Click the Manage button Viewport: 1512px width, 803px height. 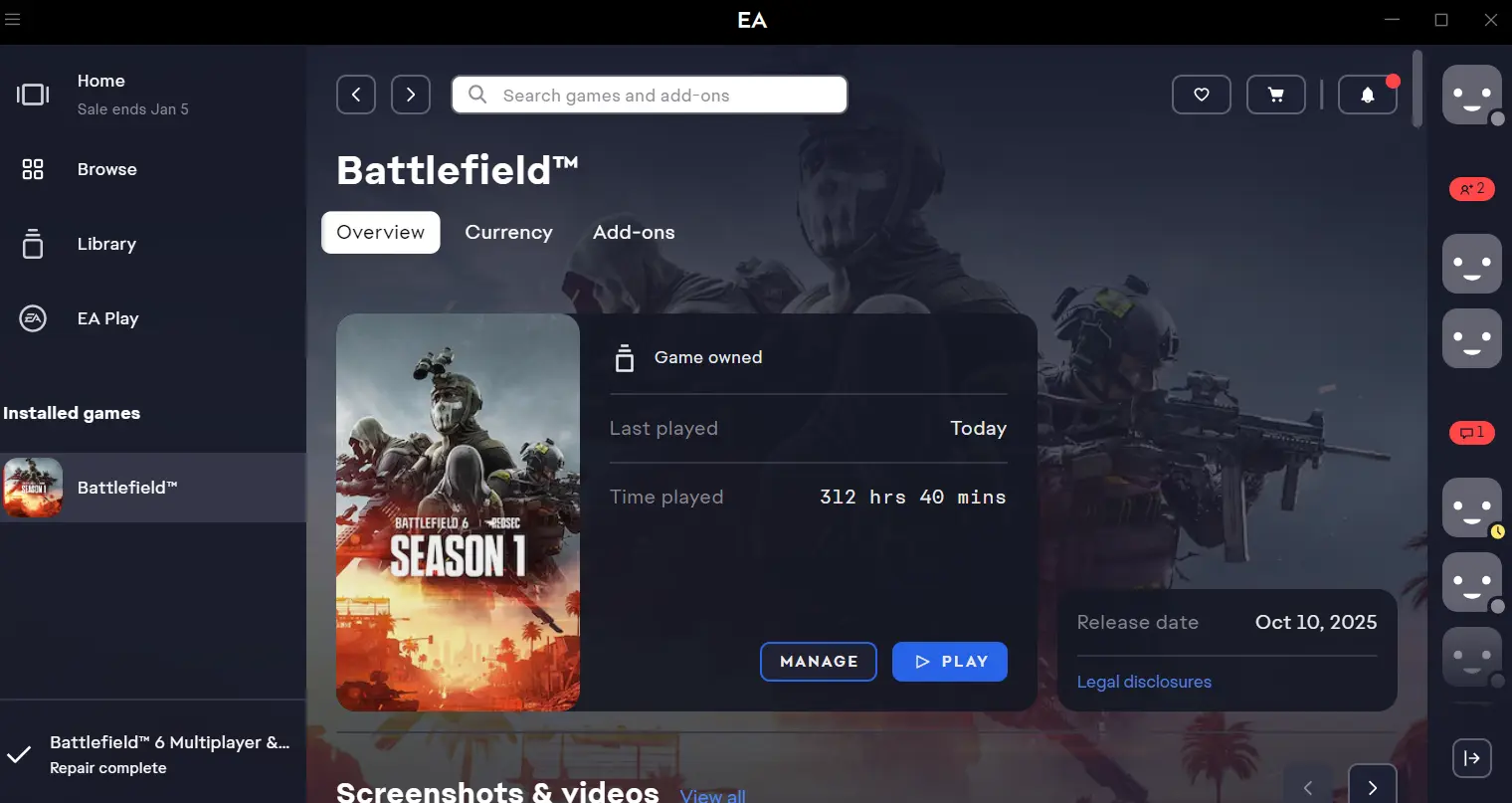[818, 662]
